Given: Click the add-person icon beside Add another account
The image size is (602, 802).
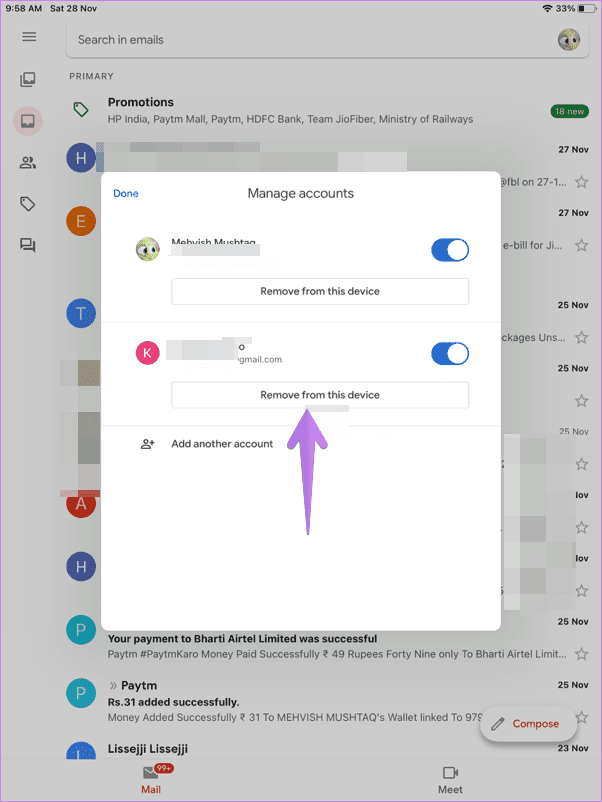Looking at the screenshot, I should pyautogui.click(x=147, y=444).
